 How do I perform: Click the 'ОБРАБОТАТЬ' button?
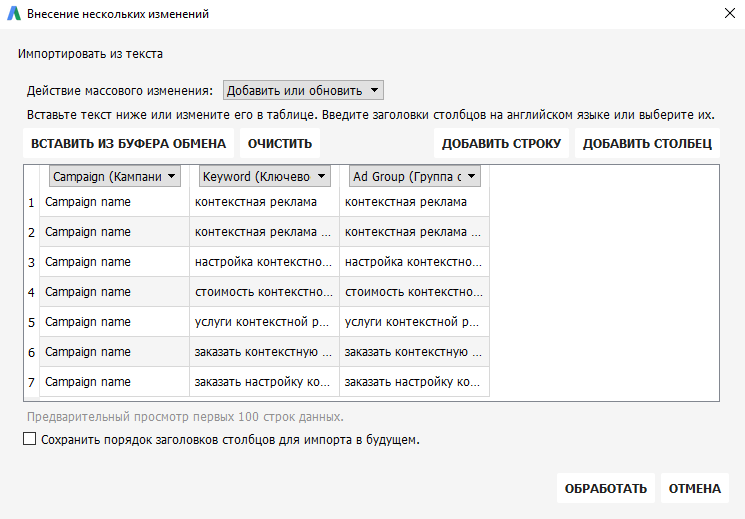pos(606,488)
